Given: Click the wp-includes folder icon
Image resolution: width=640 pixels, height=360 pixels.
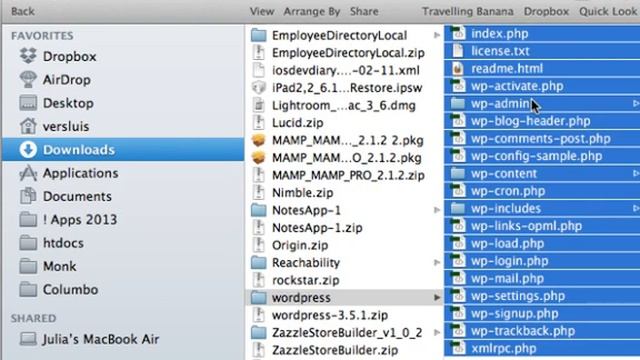Looking at the screenshot, I should point(458,209).
